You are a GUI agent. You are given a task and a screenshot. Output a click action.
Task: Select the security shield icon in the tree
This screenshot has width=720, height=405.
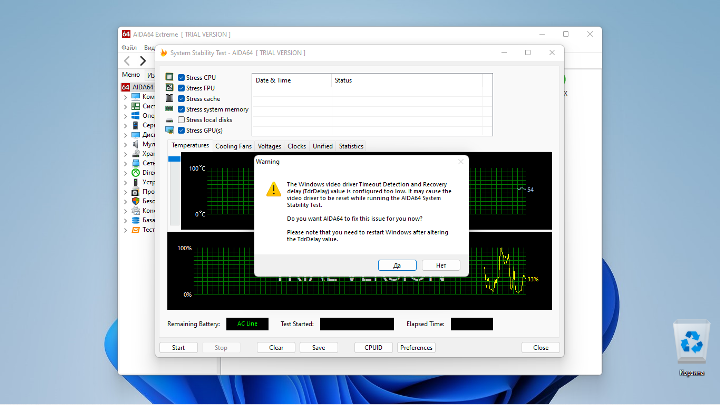pyautogui.click(x=135, y=201)
